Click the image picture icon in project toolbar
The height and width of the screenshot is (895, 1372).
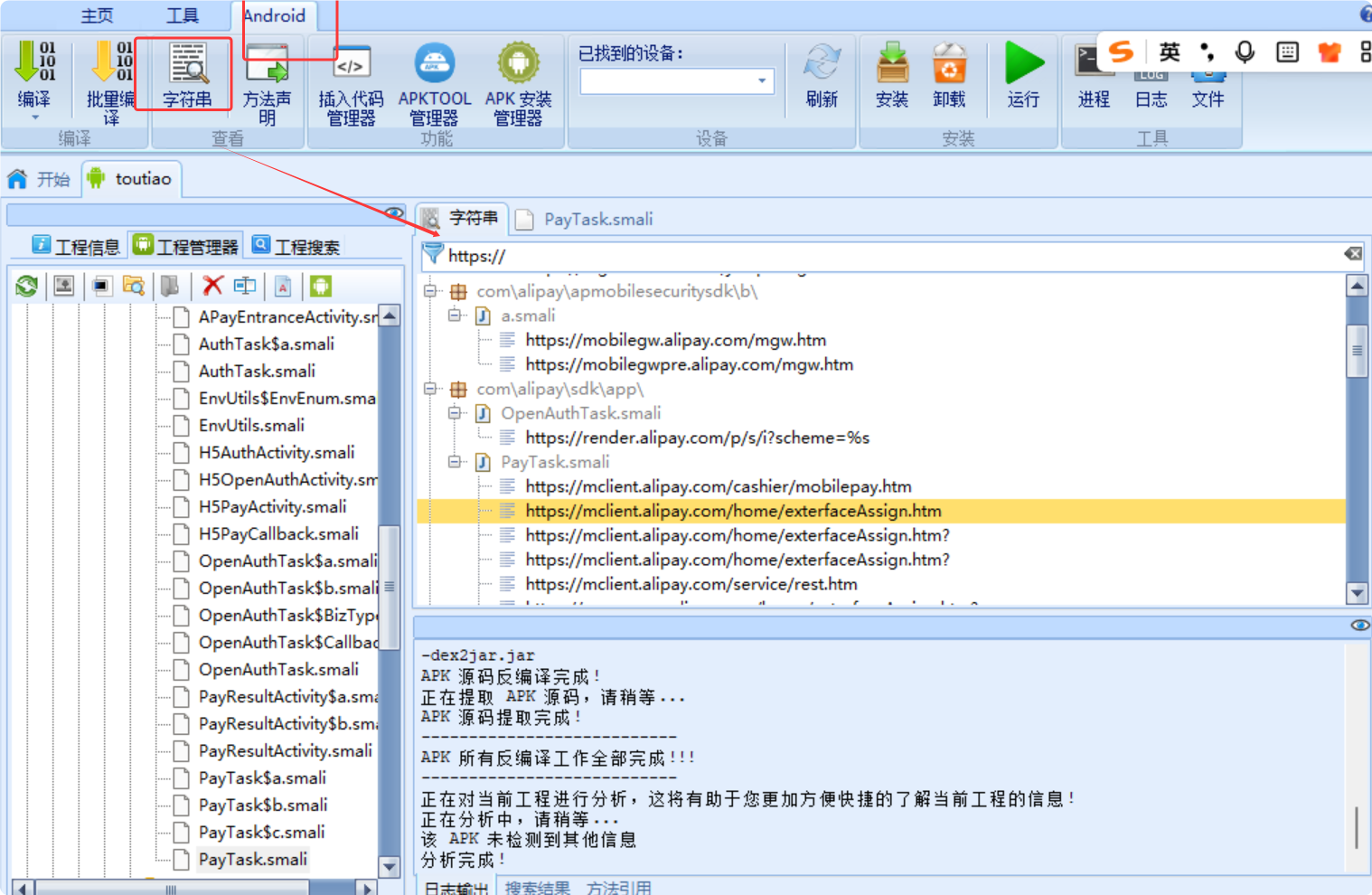pyautogui.click(x=63, y=287)
